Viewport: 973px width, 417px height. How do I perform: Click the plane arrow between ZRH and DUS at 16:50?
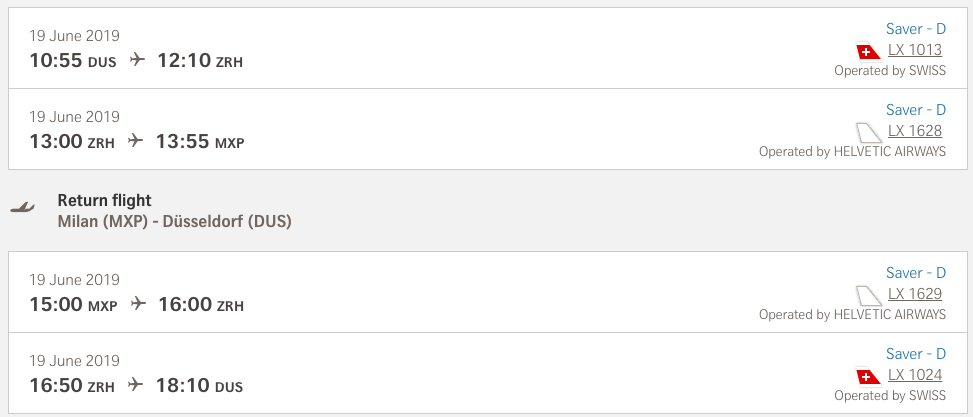tap(136, 385)
